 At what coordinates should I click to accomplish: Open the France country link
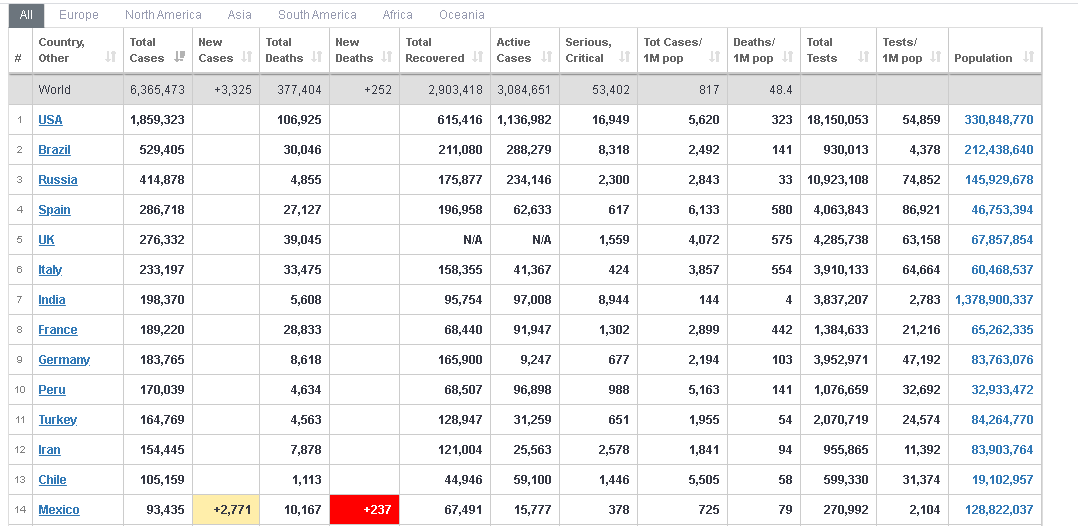[x=58, y=330]
